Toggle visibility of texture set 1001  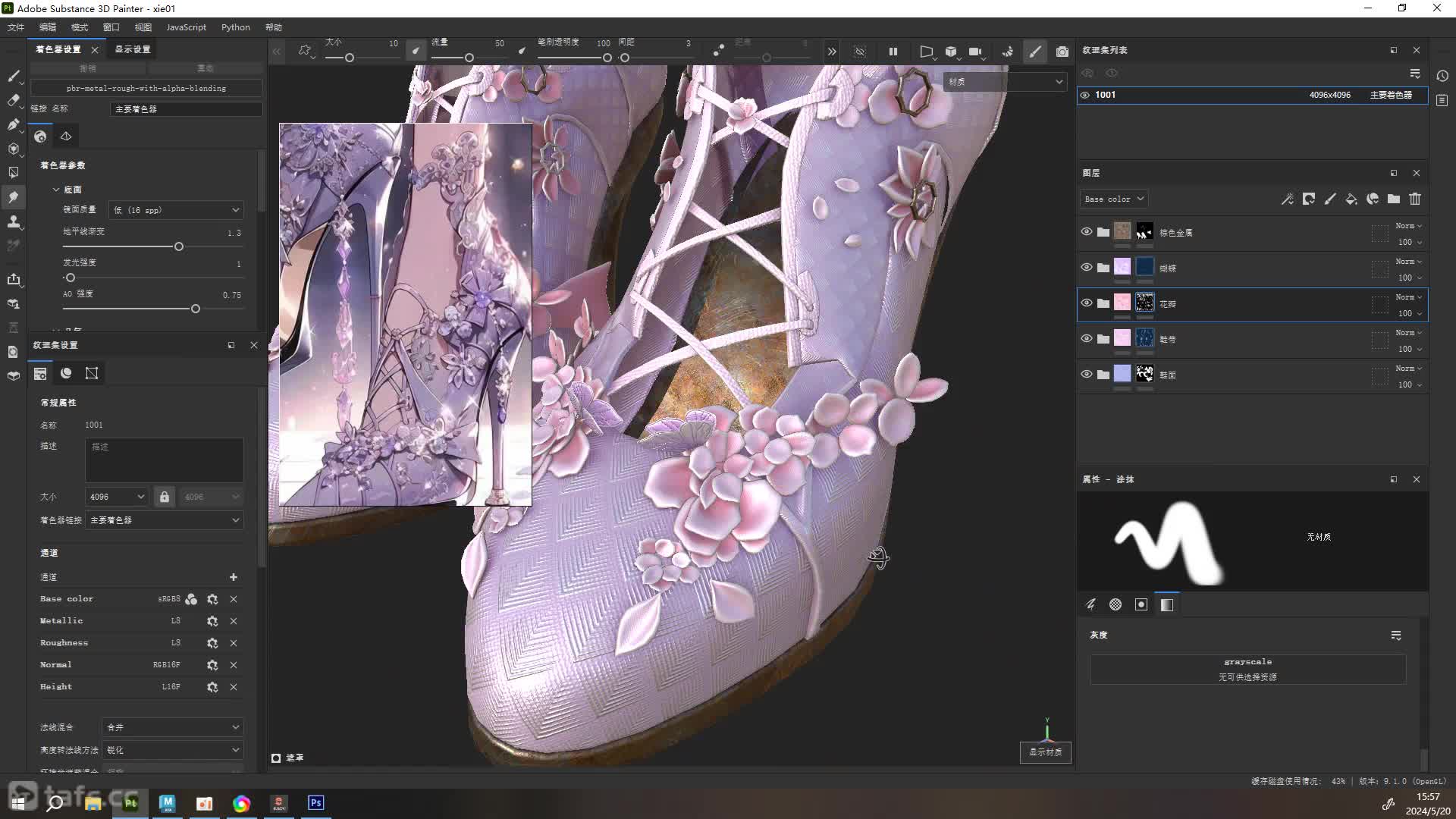click(x=1085, y=95)
